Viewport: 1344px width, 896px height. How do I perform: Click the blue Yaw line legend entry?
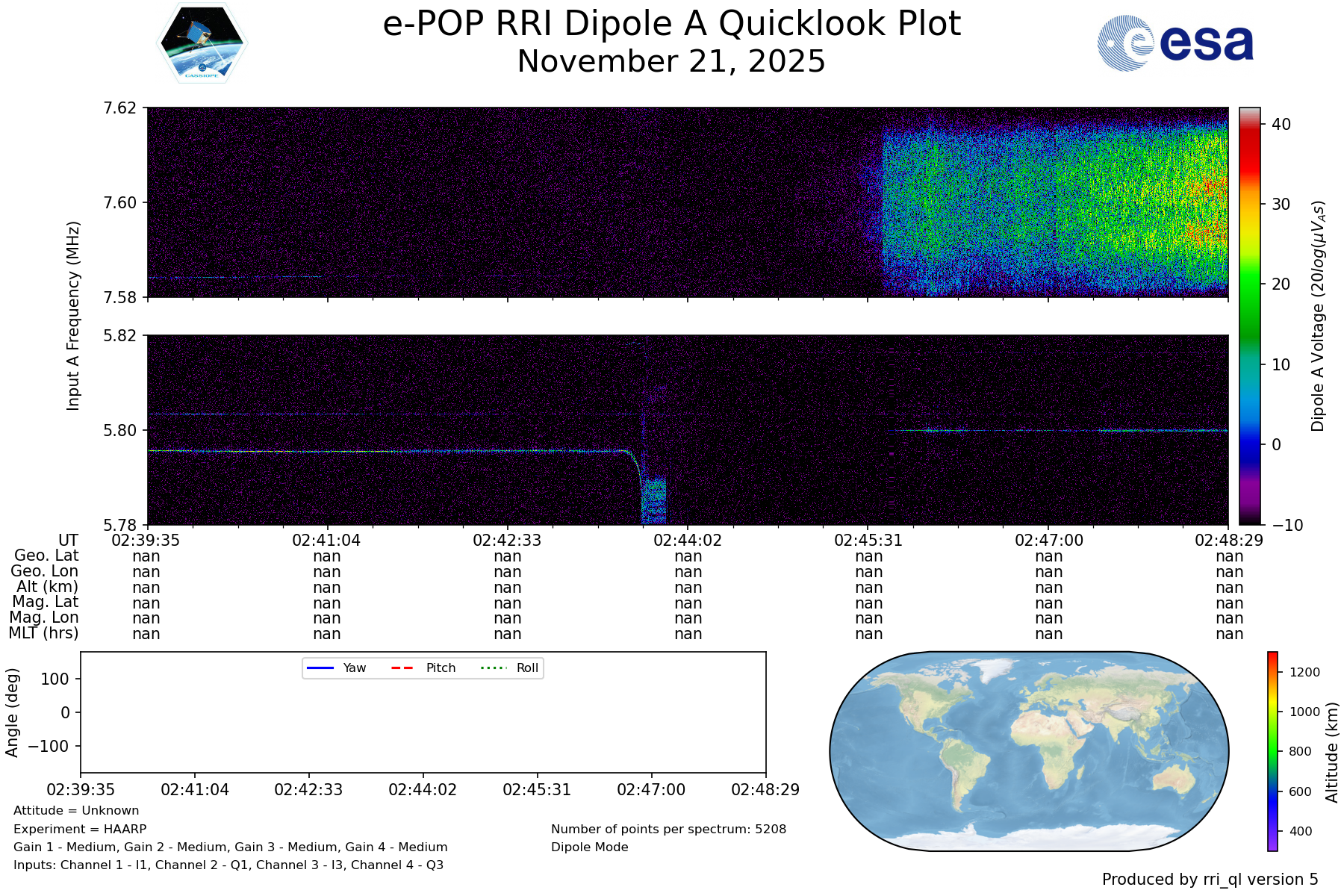[x=336, y=668]
